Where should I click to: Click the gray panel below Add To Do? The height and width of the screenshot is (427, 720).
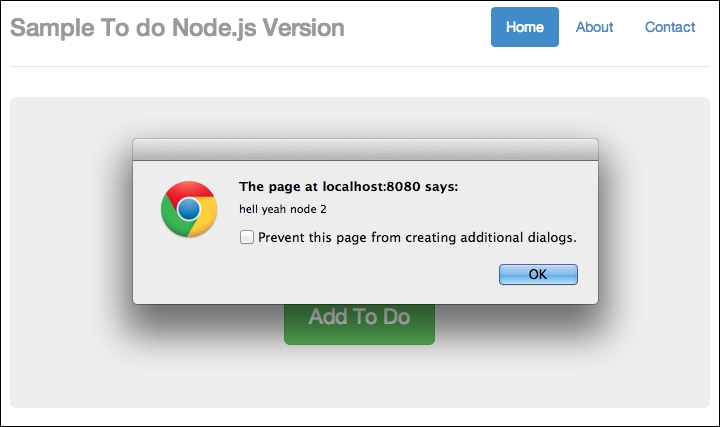click(x=359, y=378)
